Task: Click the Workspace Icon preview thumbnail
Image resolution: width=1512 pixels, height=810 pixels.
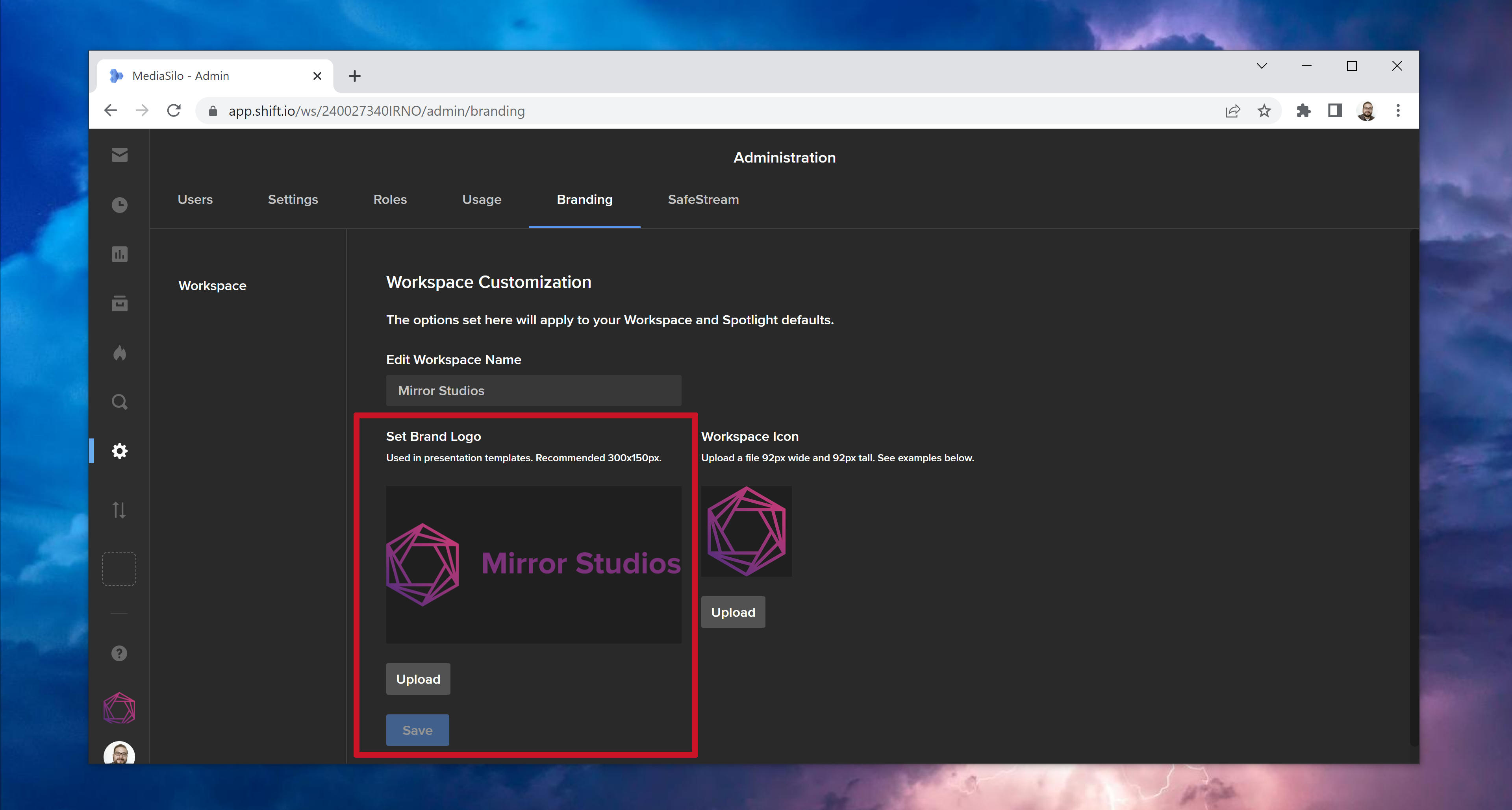Action: [746, 531]
